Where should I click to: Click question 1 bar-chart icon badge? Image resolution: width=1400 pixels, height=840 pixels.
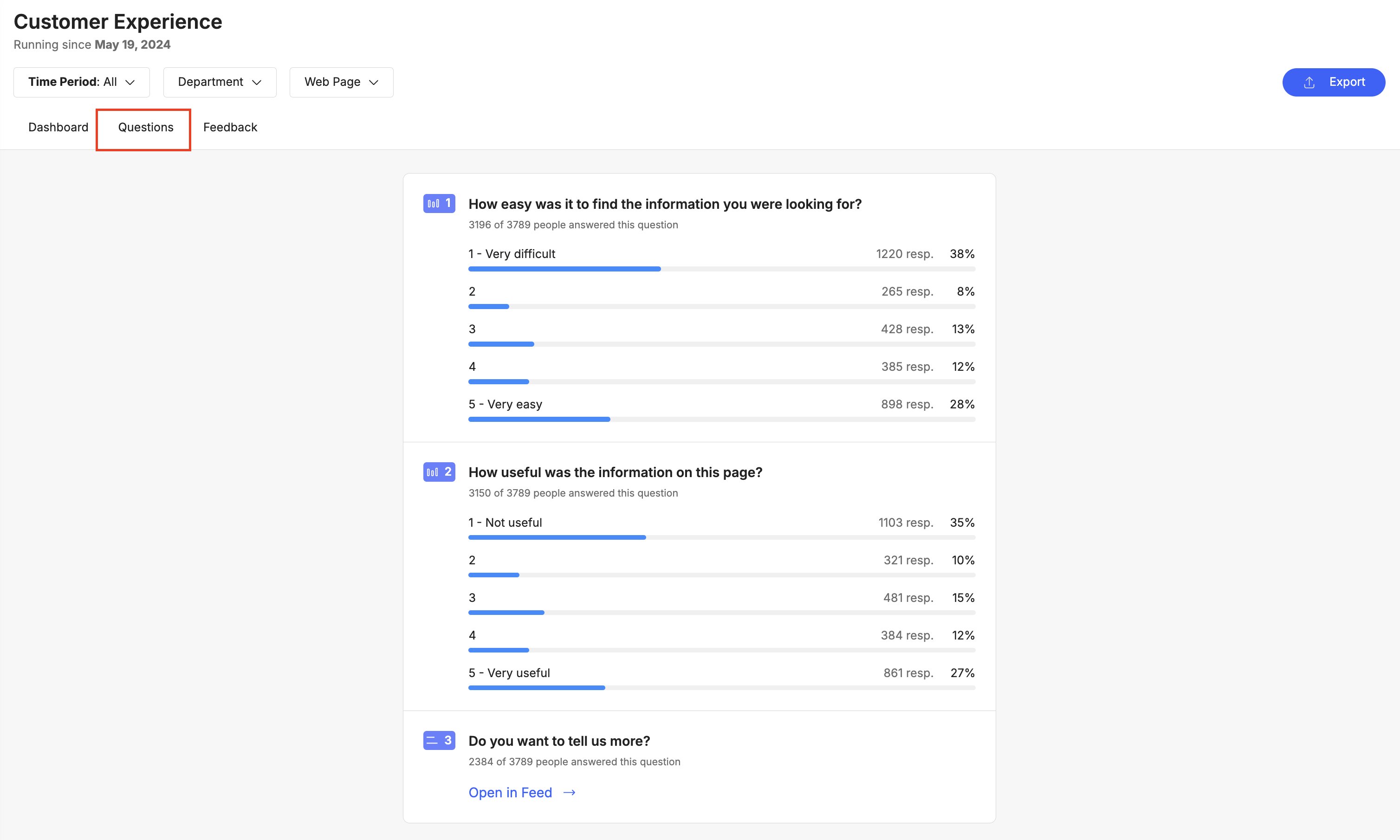(439, 203)
